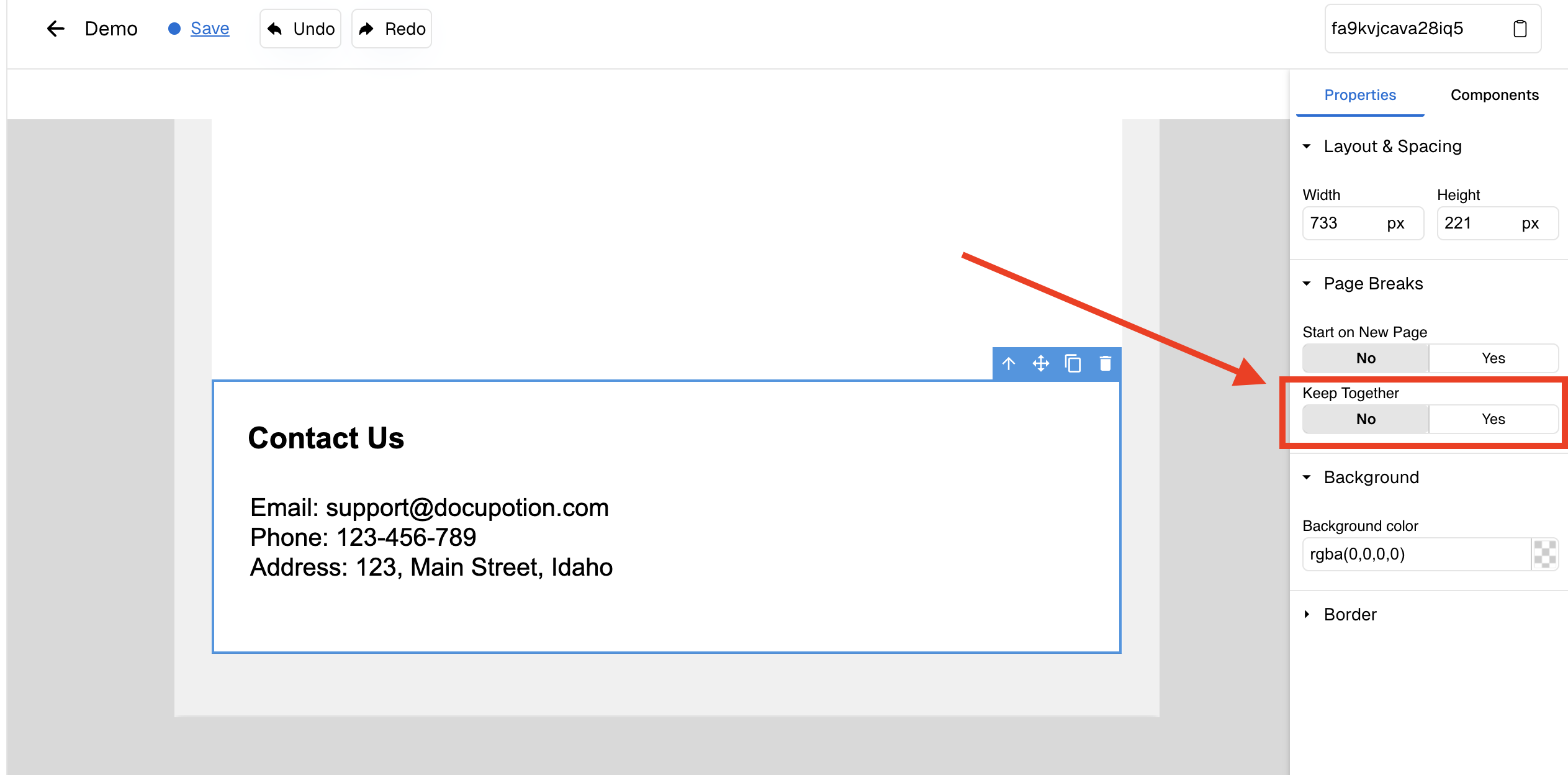Click the duplicate block icon
Image resolution: width=1568 pixels, height=775 pixels.
pyautogui.click(x=1073, y=363)
